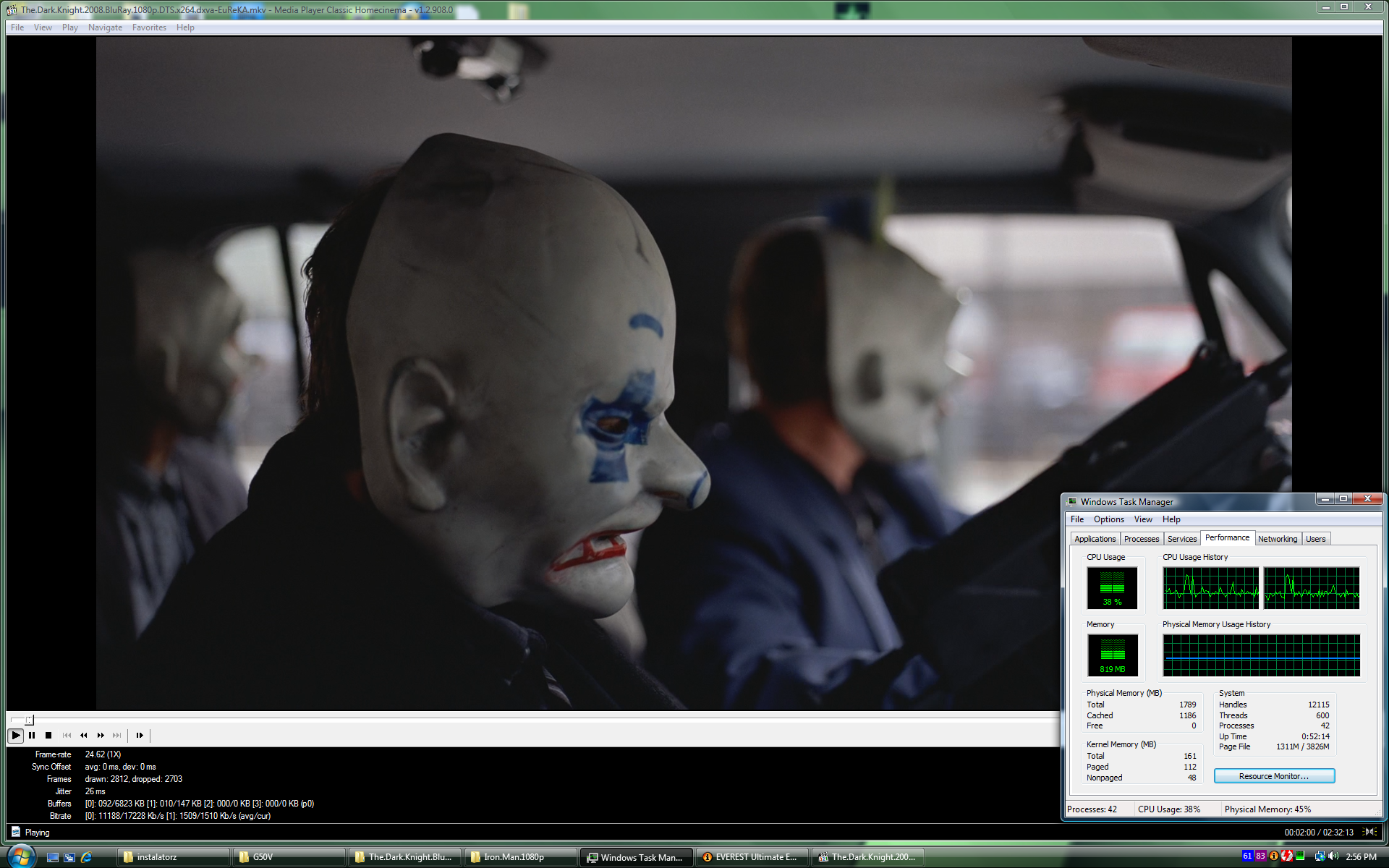Open the G50V folder taskbar button

tap(289, 857)
